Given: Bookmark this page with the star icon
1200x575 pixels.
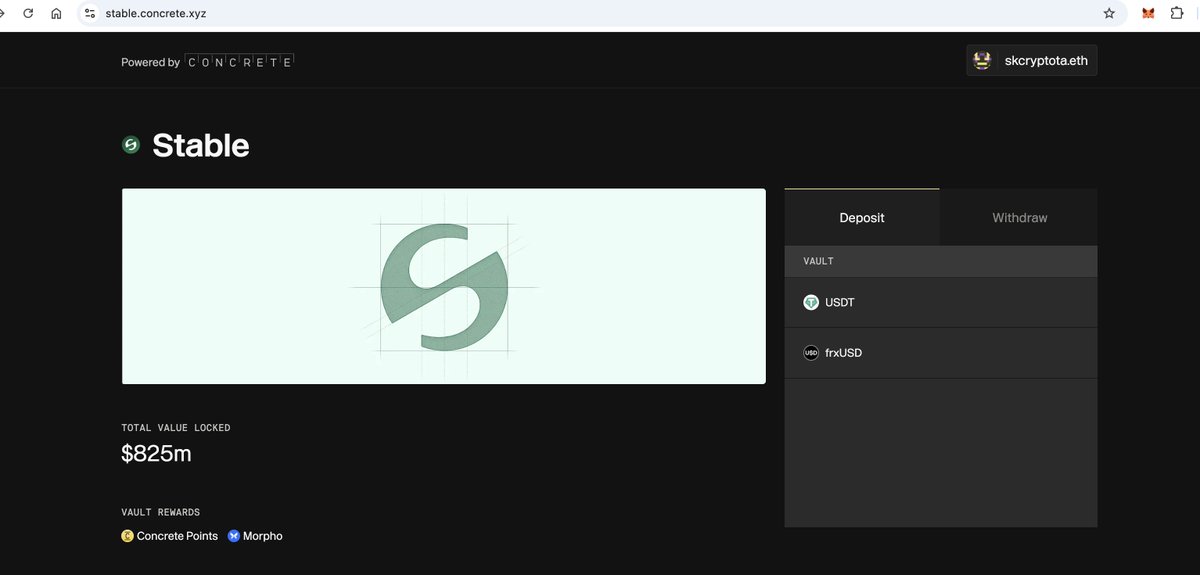Looking at the screenshot, I should pyautogui.click(x=1109, y=13).
